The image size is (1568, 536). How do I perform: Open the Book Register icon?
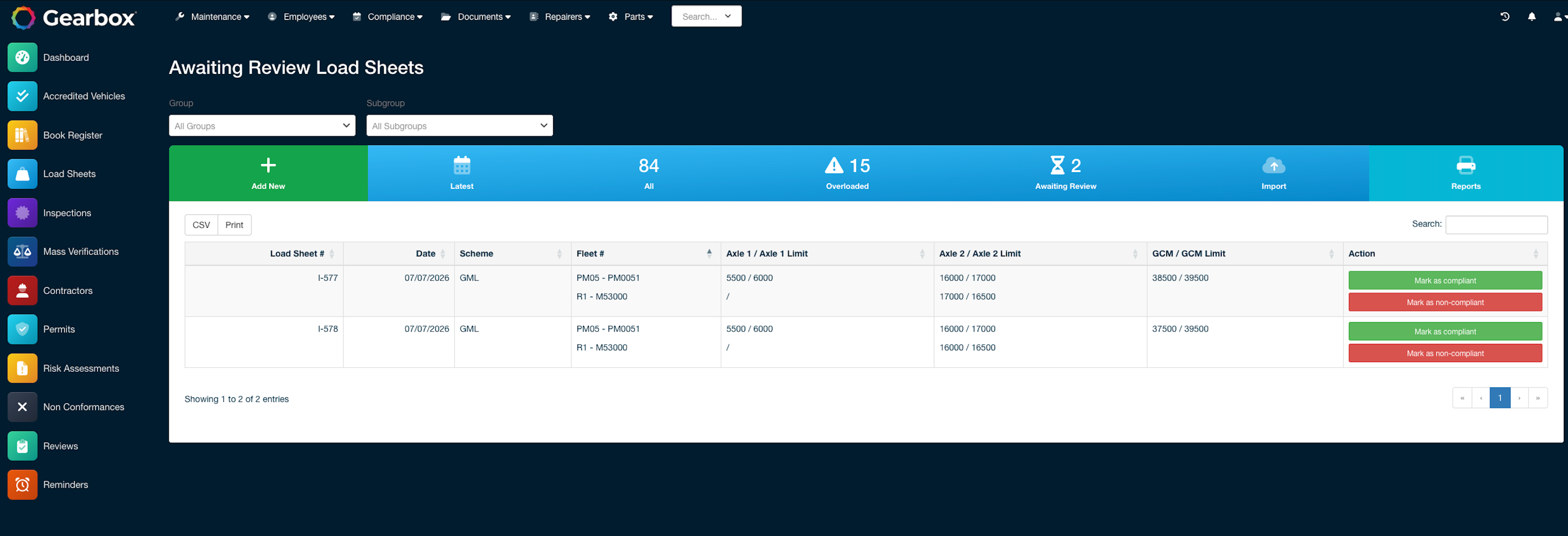[x=23, y=135]
